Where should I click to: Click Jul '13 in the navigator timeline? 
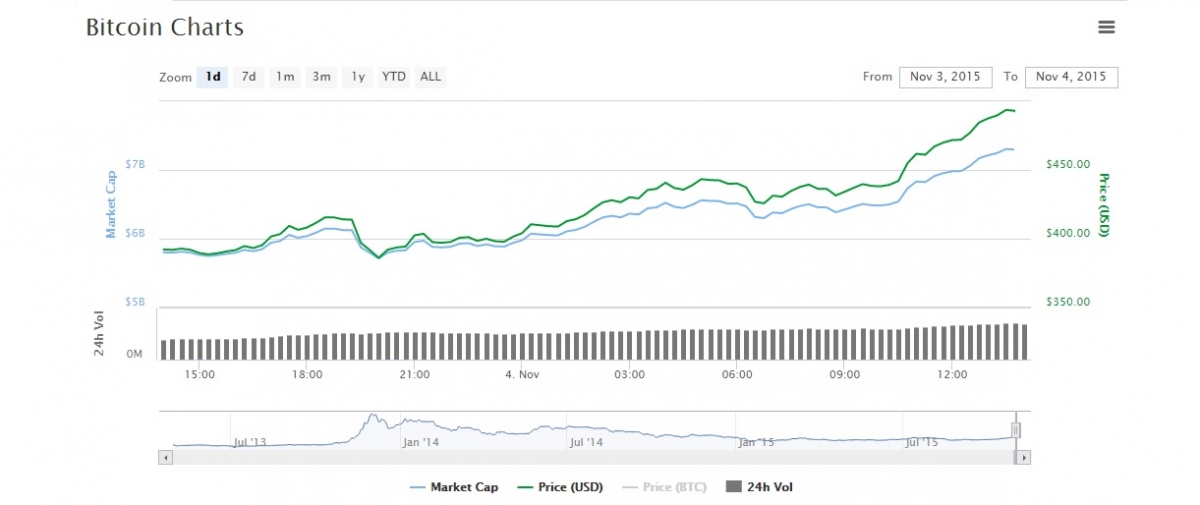tap(250, 441)
